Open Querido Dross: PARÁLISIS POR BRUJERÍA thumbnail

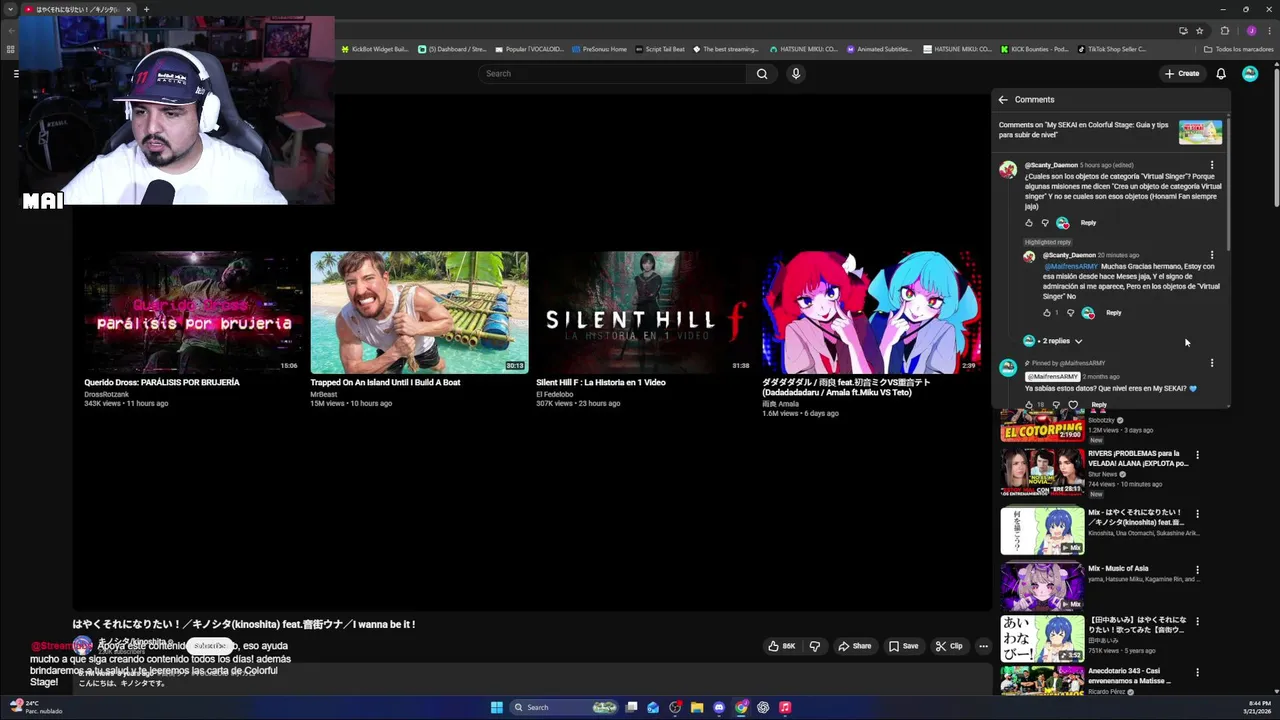click(193, 312)
